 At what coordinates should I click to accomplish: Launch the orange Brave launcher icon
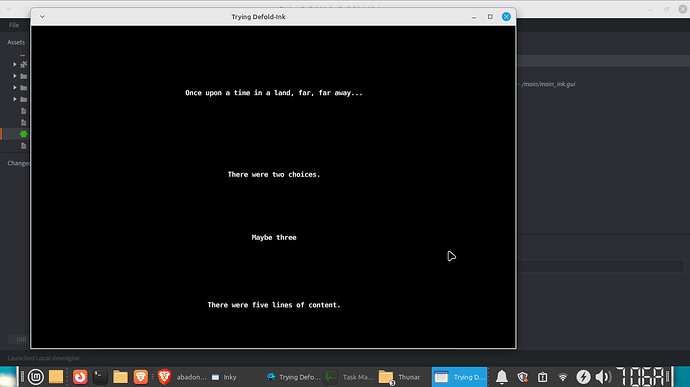coord(141,377)
